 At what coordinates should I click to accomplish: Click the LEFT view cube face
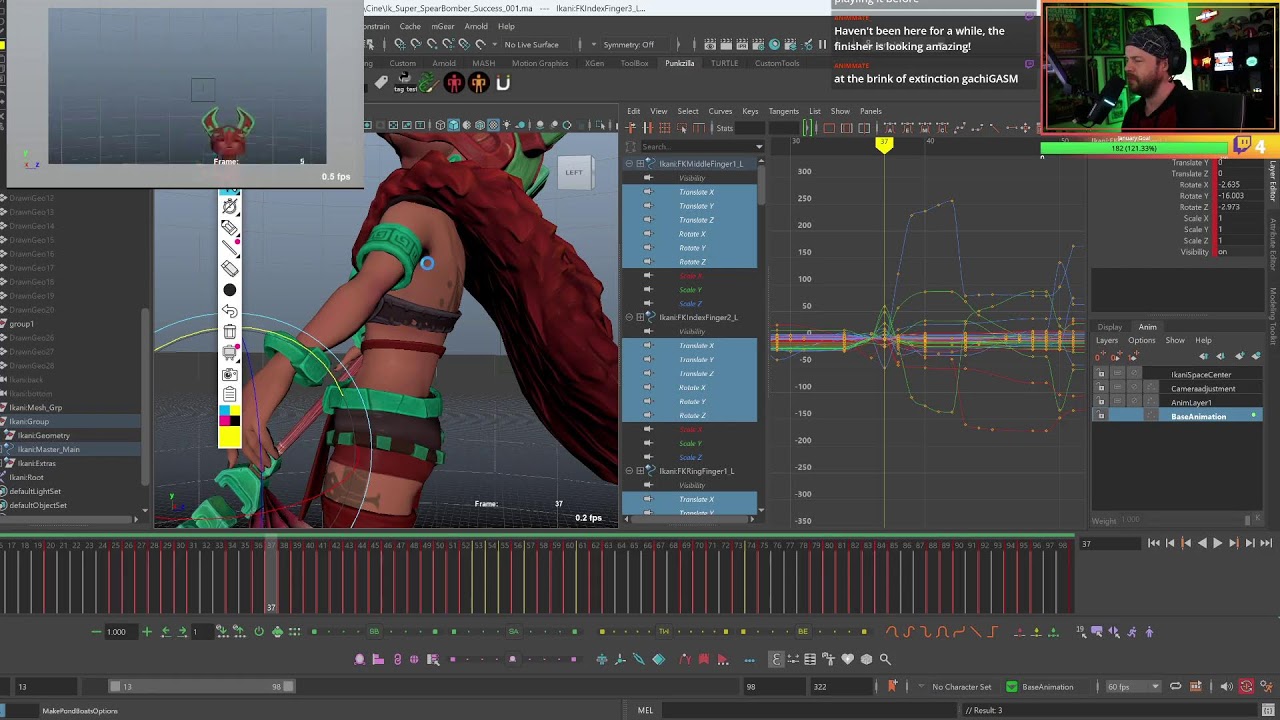[x=574, y=172]
